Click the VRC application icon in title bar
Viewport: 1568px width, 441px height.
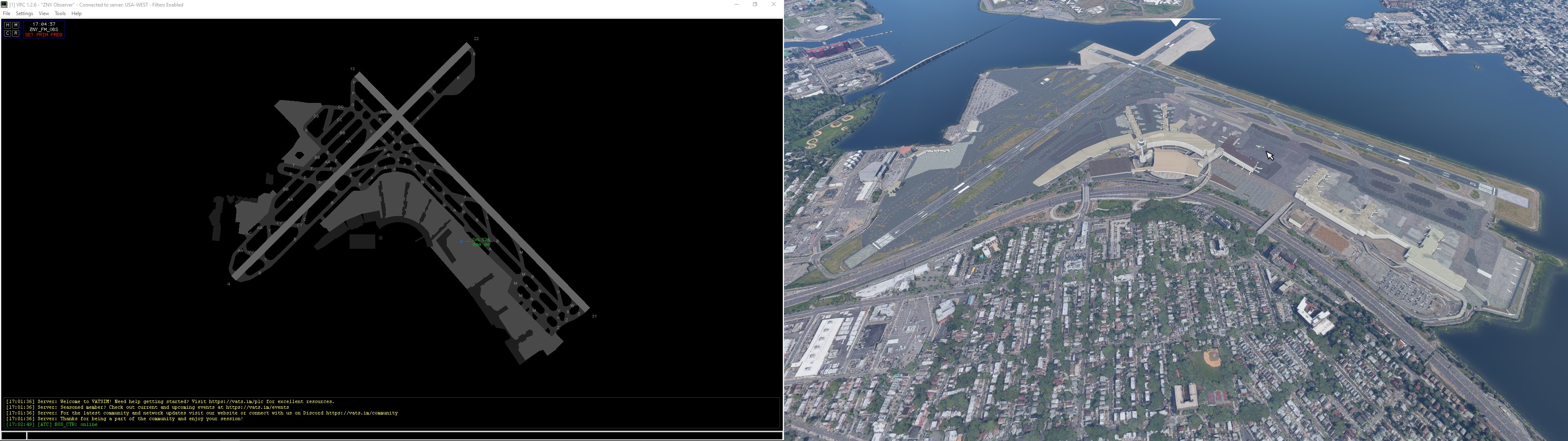pos(4,4)
